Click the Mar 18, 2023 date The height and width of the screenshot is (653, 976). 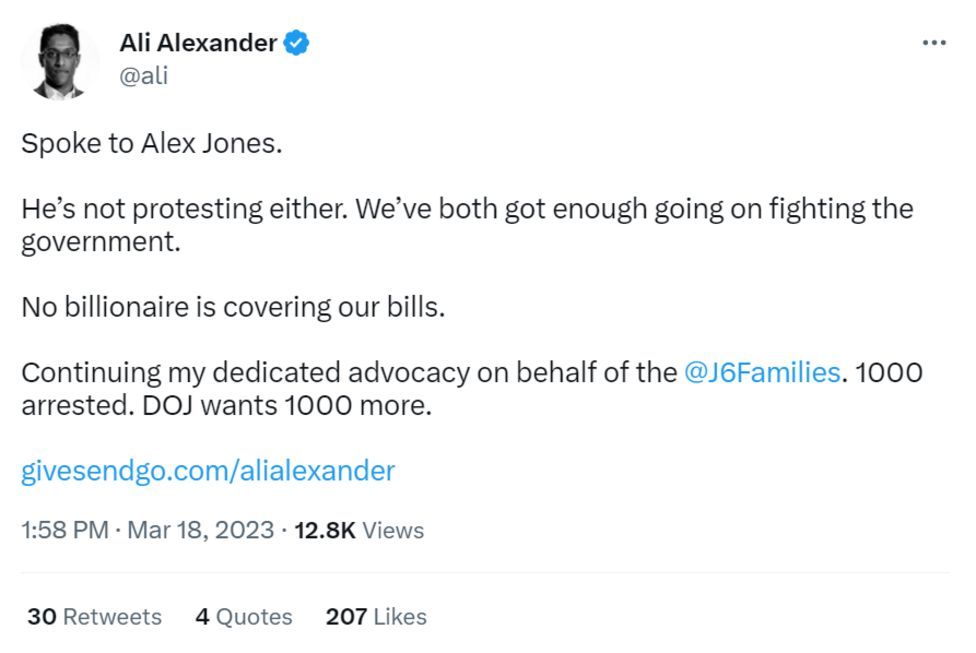200,530
